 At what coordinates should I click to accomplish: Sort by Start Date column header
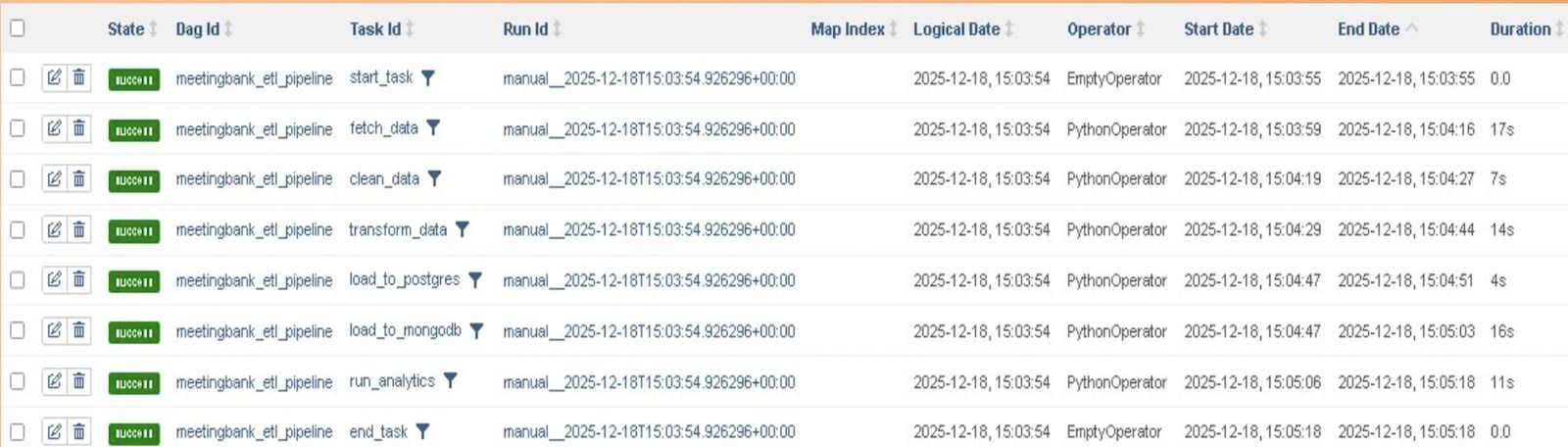click(x=1218, y=29)
